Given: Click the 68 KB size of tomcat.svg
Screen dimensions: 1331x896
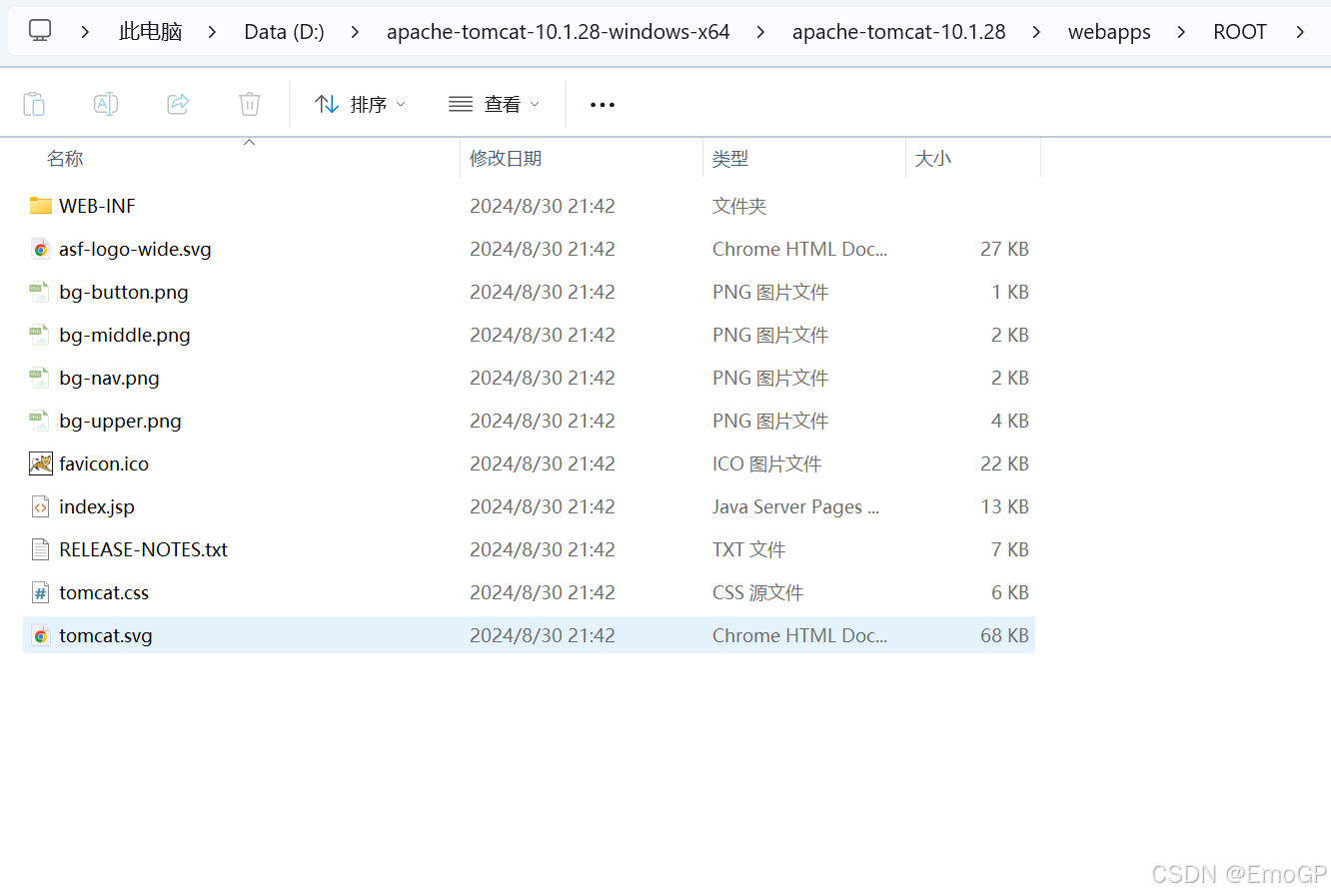Looking at the screenshot, I should click(x=1004, y=635).
